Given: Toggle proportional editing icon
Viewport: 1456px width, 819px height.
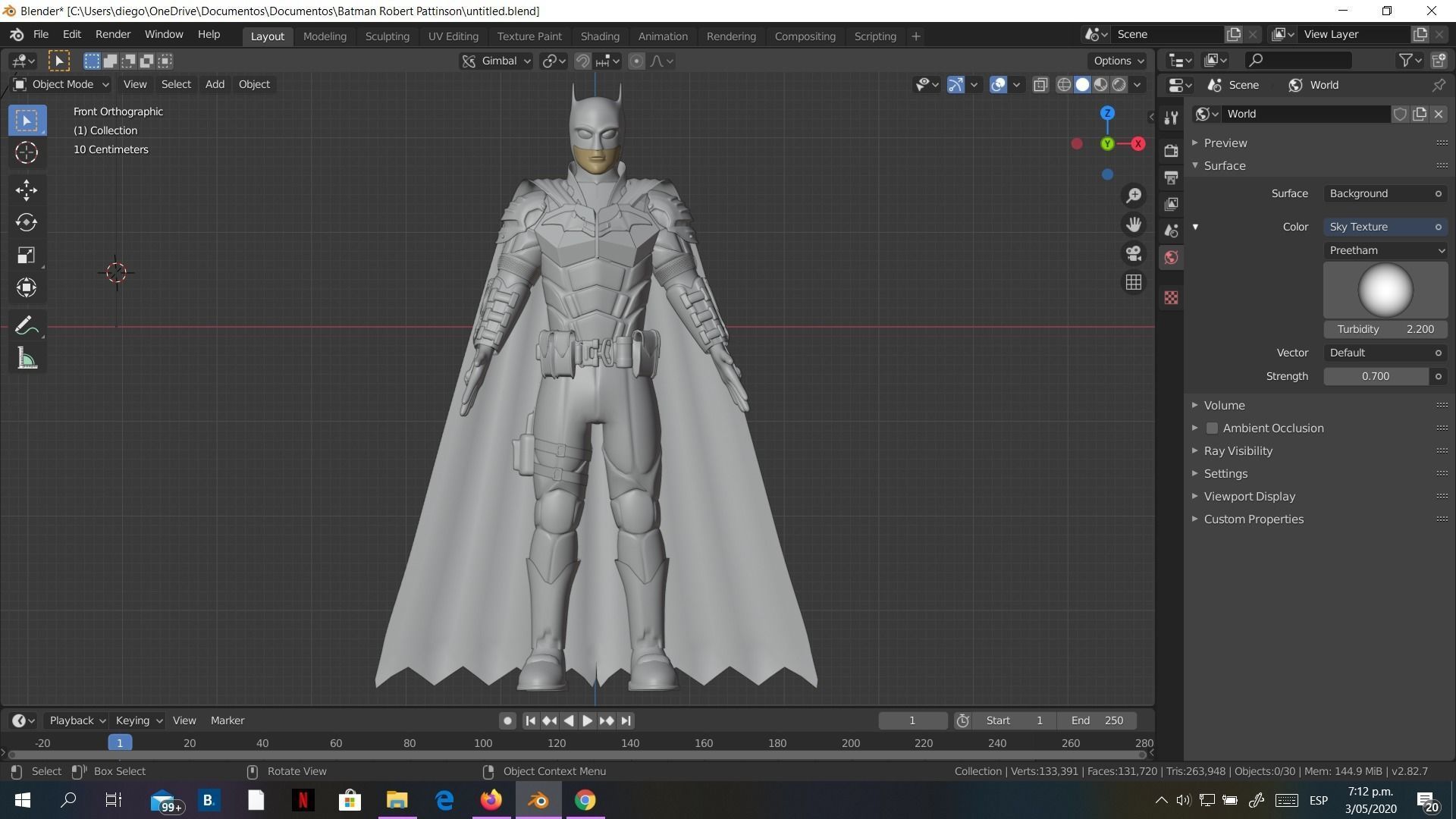Looking at the screenshot, I should click(637, 61).
